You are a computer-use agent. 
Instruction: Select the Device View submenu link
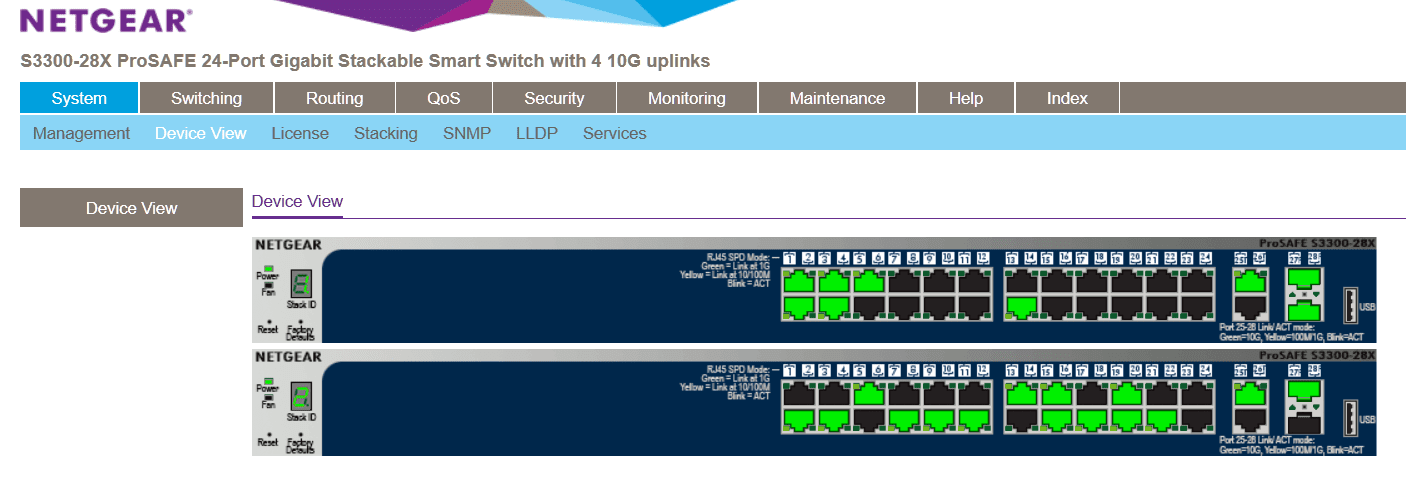click(x=200, y=133)
